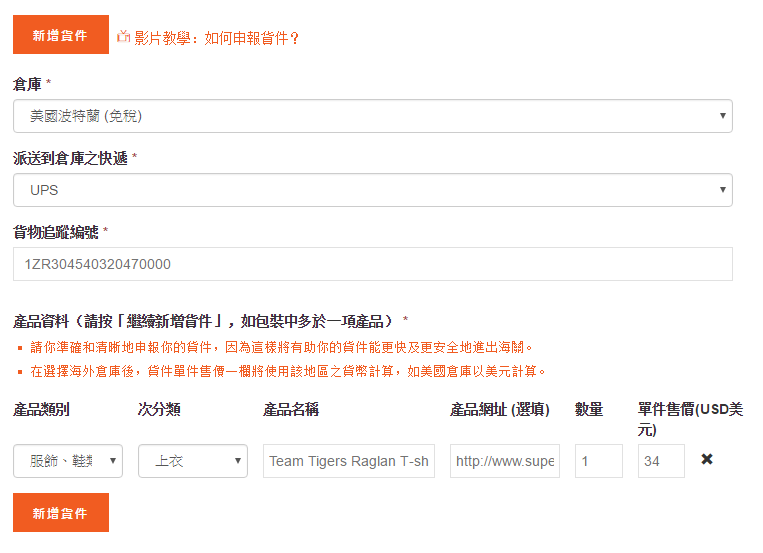Click the 貨物追蹤編號 field label
Screen dimensions: 763x553
tap(55, 232)
